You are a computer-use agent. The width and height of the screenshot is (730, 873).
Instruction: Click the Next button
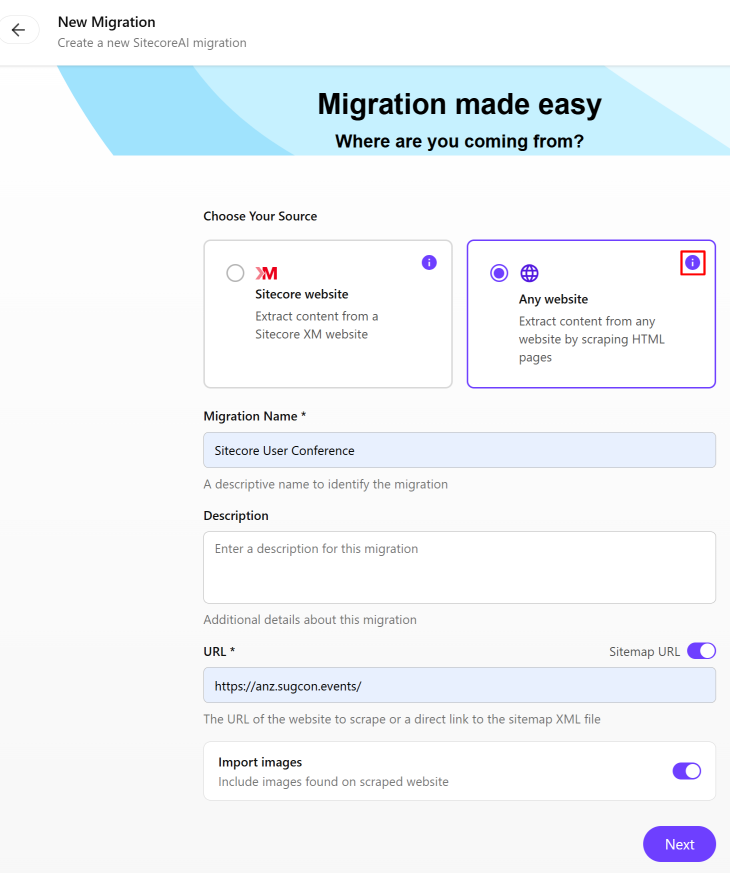tap(679, 844)
